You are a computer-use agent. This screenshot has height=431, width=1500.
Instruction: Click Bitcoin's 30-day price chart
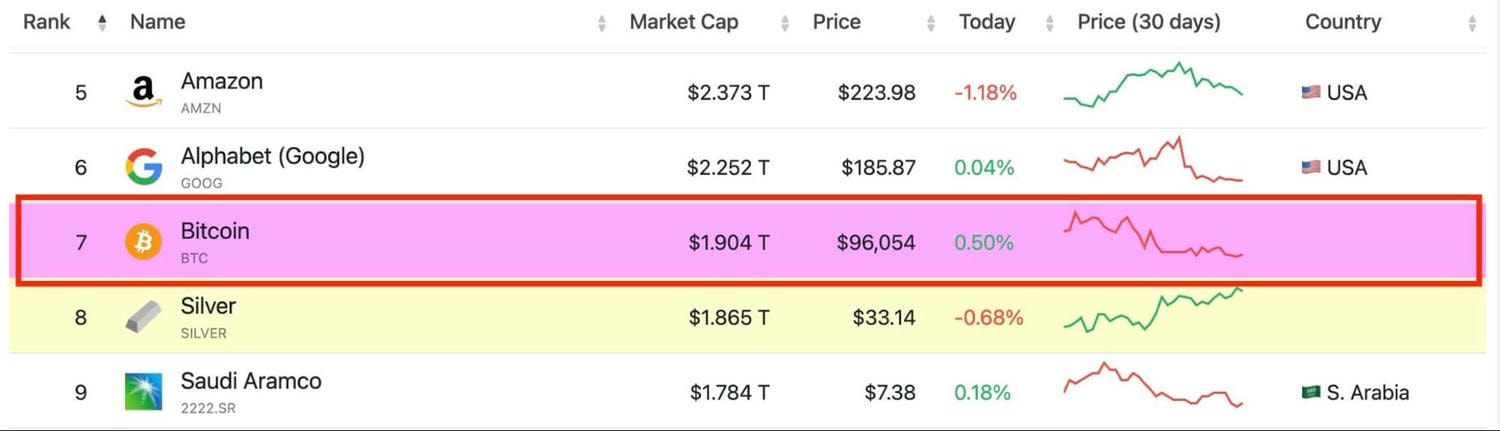[x=1153, y=236]
